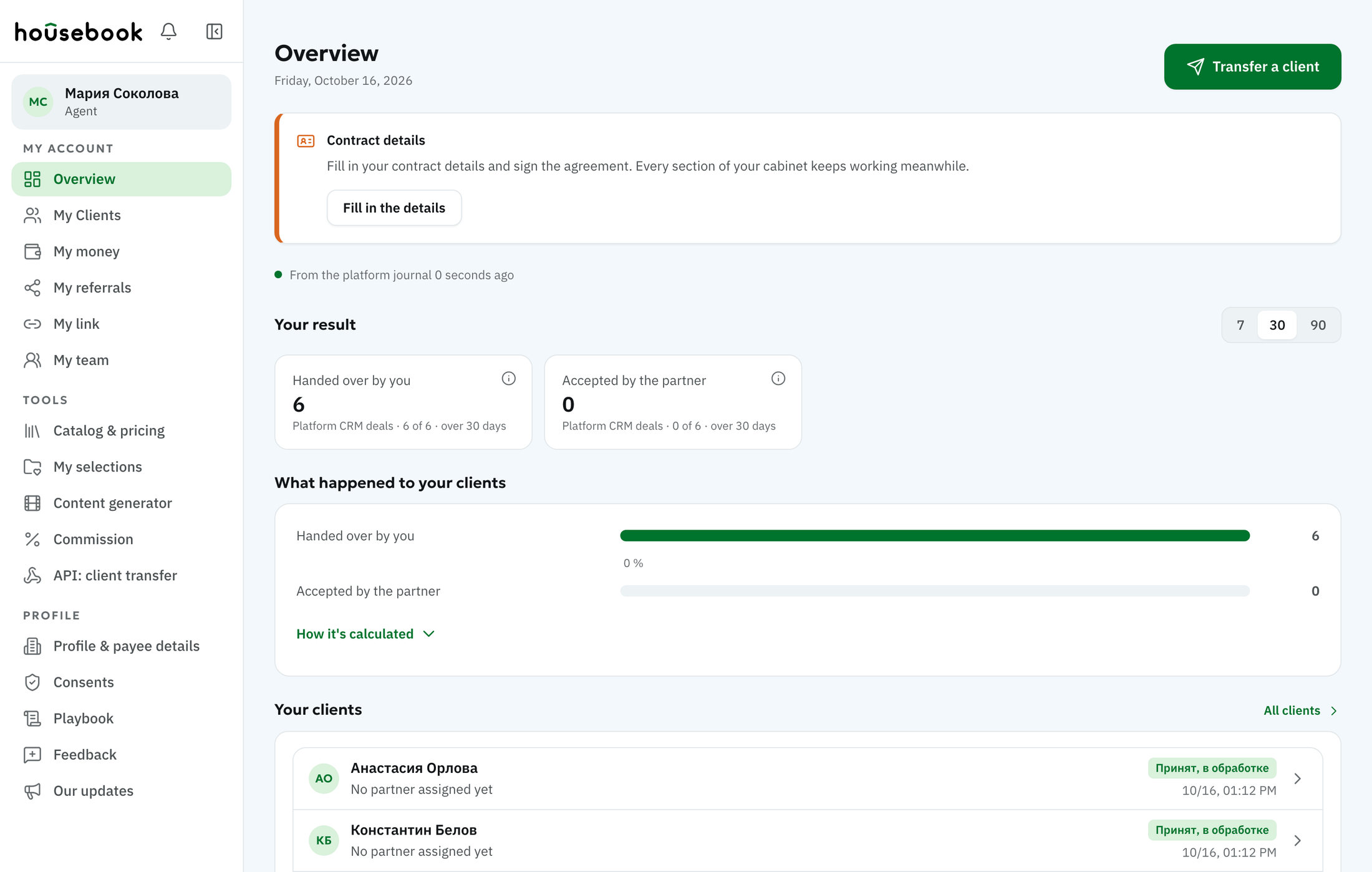Click the Playbook scroll icon

32,719
